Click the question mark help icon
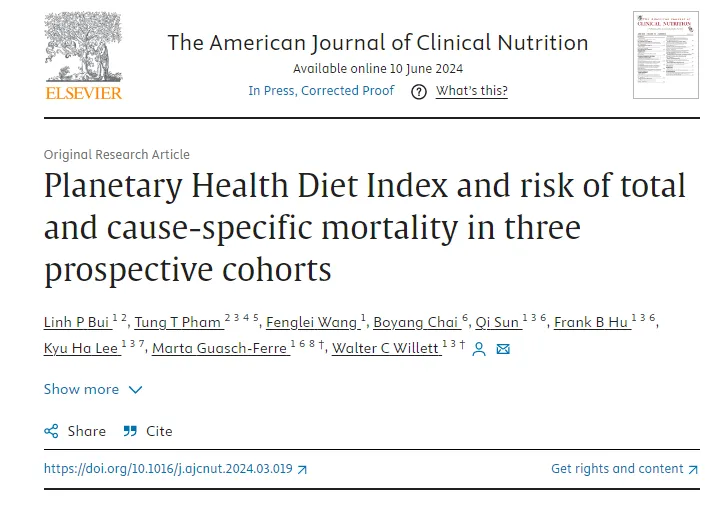719x506 pixels. (419, 92)
